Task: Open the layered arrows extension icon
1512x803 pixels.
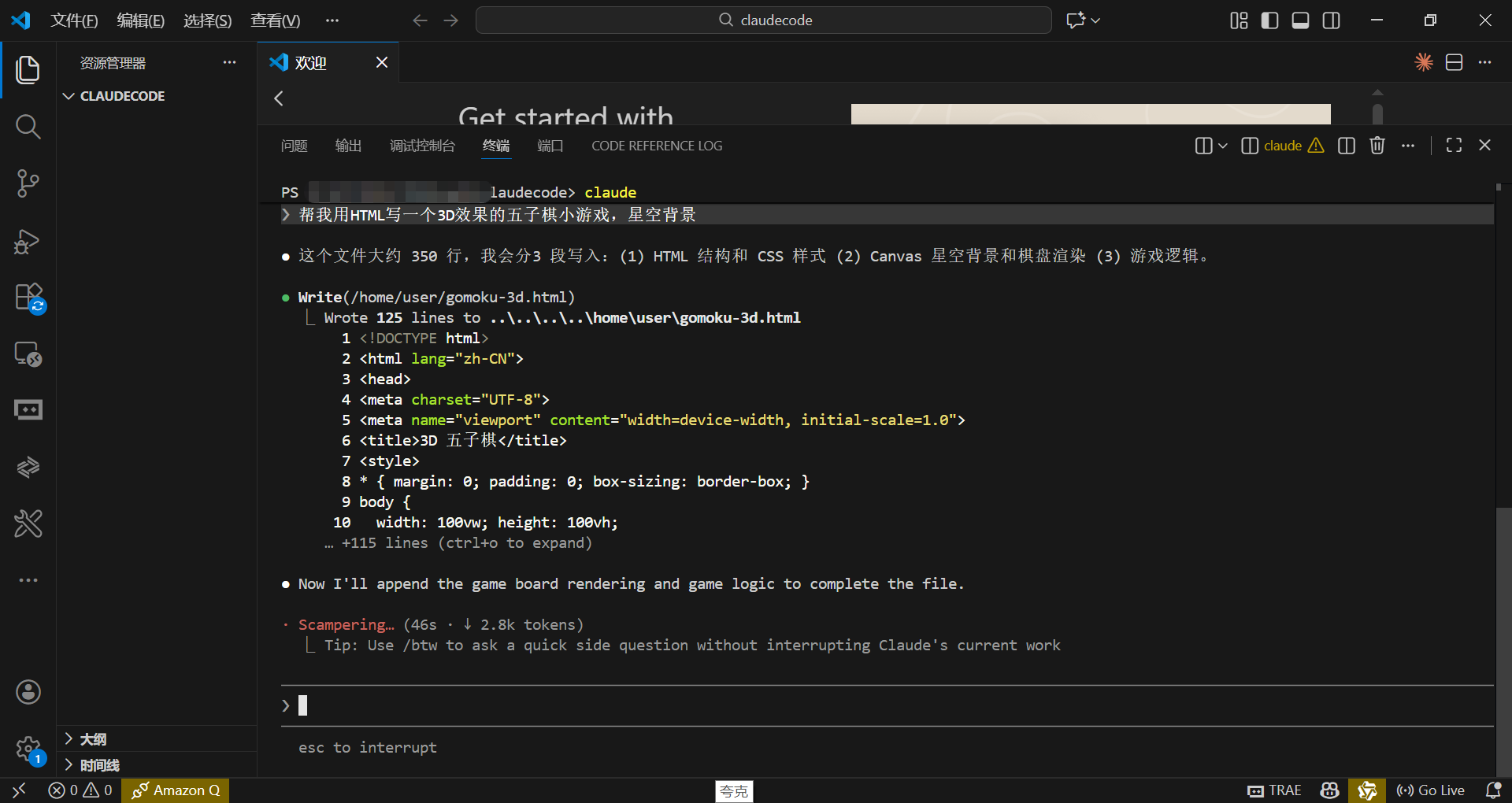Action: pos(28,467)
